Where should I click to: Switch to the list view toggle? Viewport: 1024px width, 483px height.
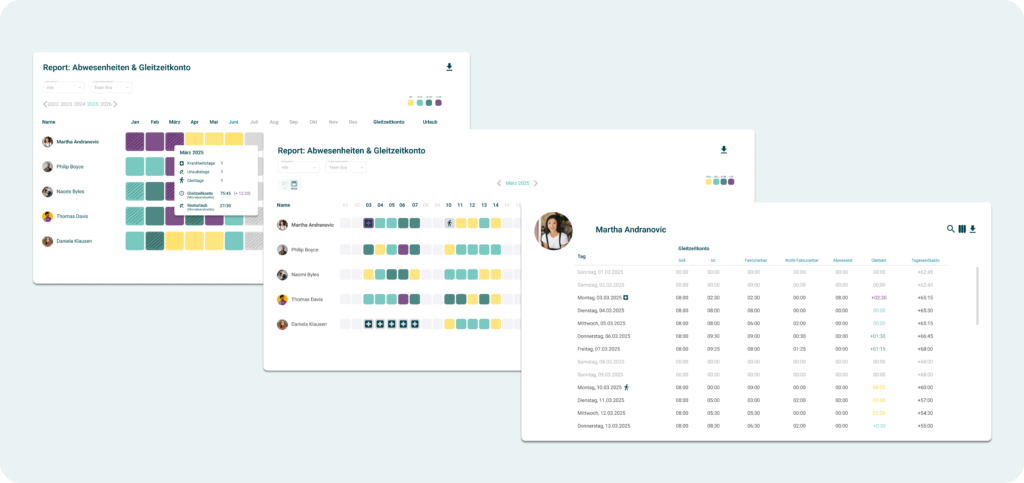[284, 184]
